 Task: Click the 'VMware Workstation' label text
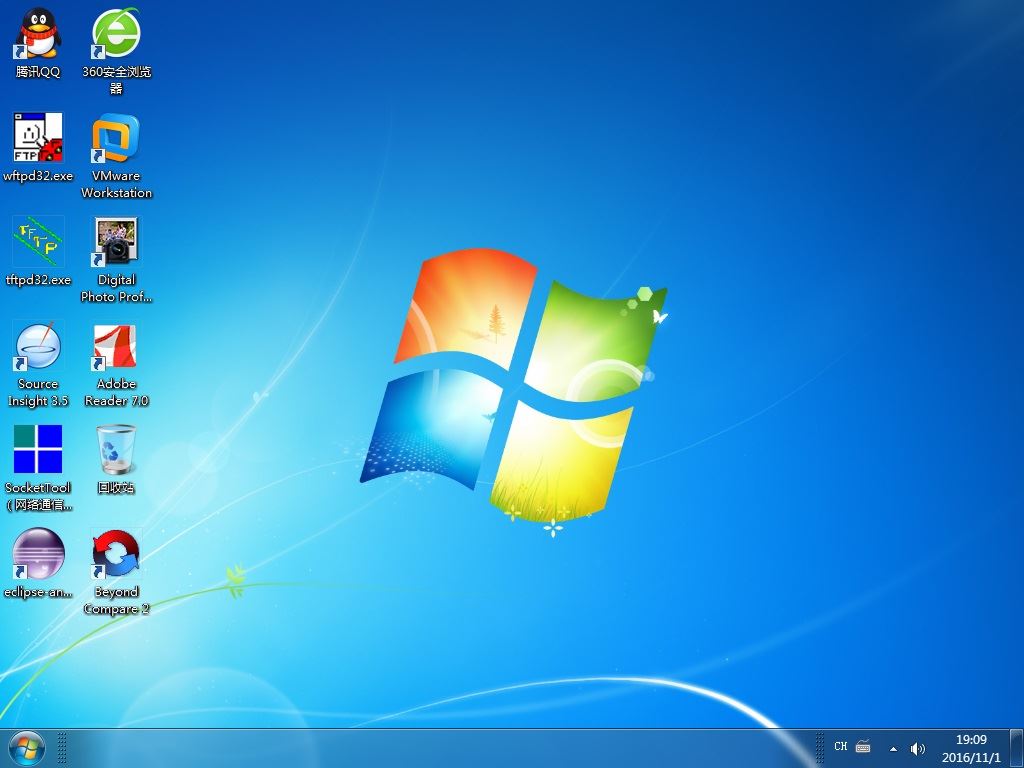pos(116,184)
